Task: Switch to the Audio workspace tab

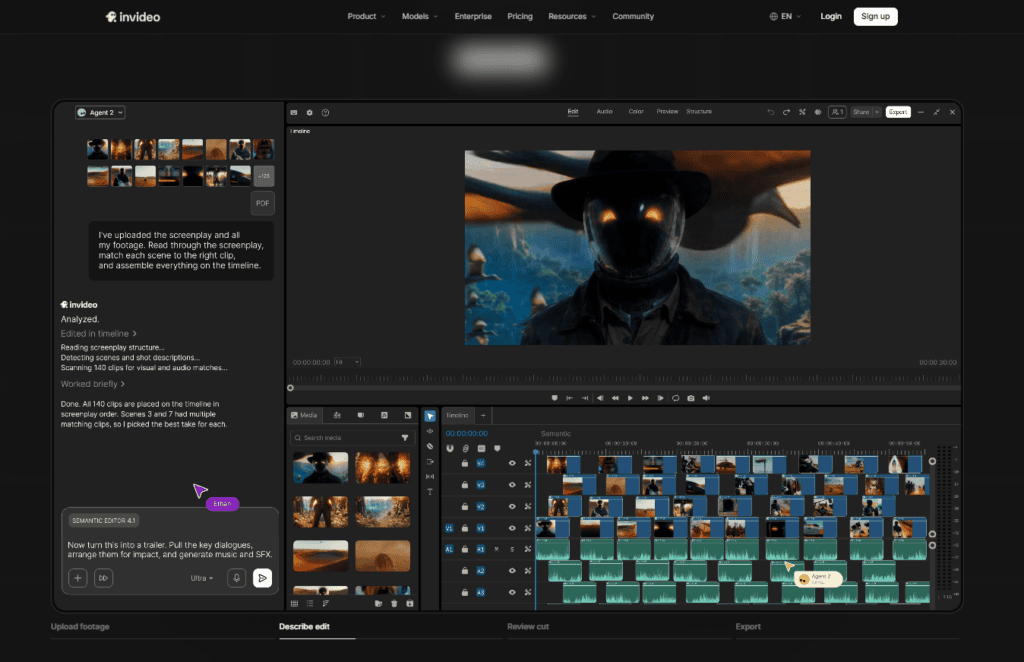Action: 605,112
